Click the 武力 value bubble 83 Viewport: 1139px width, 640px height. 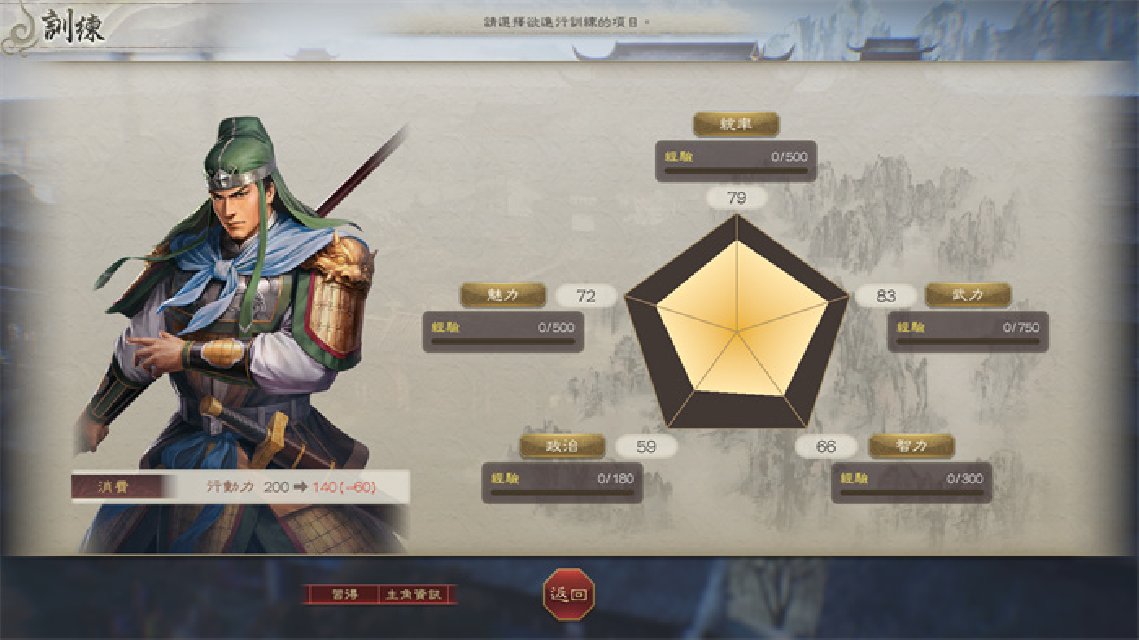pyautogui.click(x=885, y=296)
